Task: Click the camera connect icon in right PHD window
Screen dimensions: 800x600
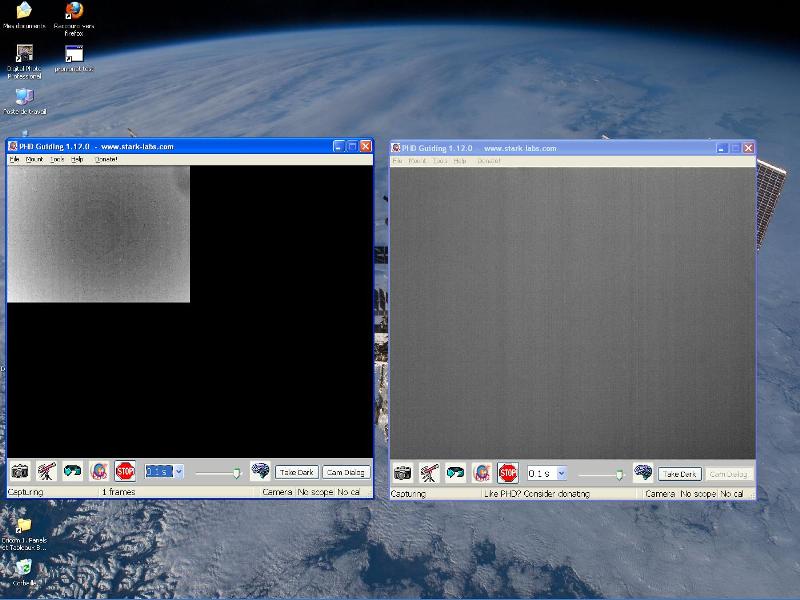Action: 403,473
